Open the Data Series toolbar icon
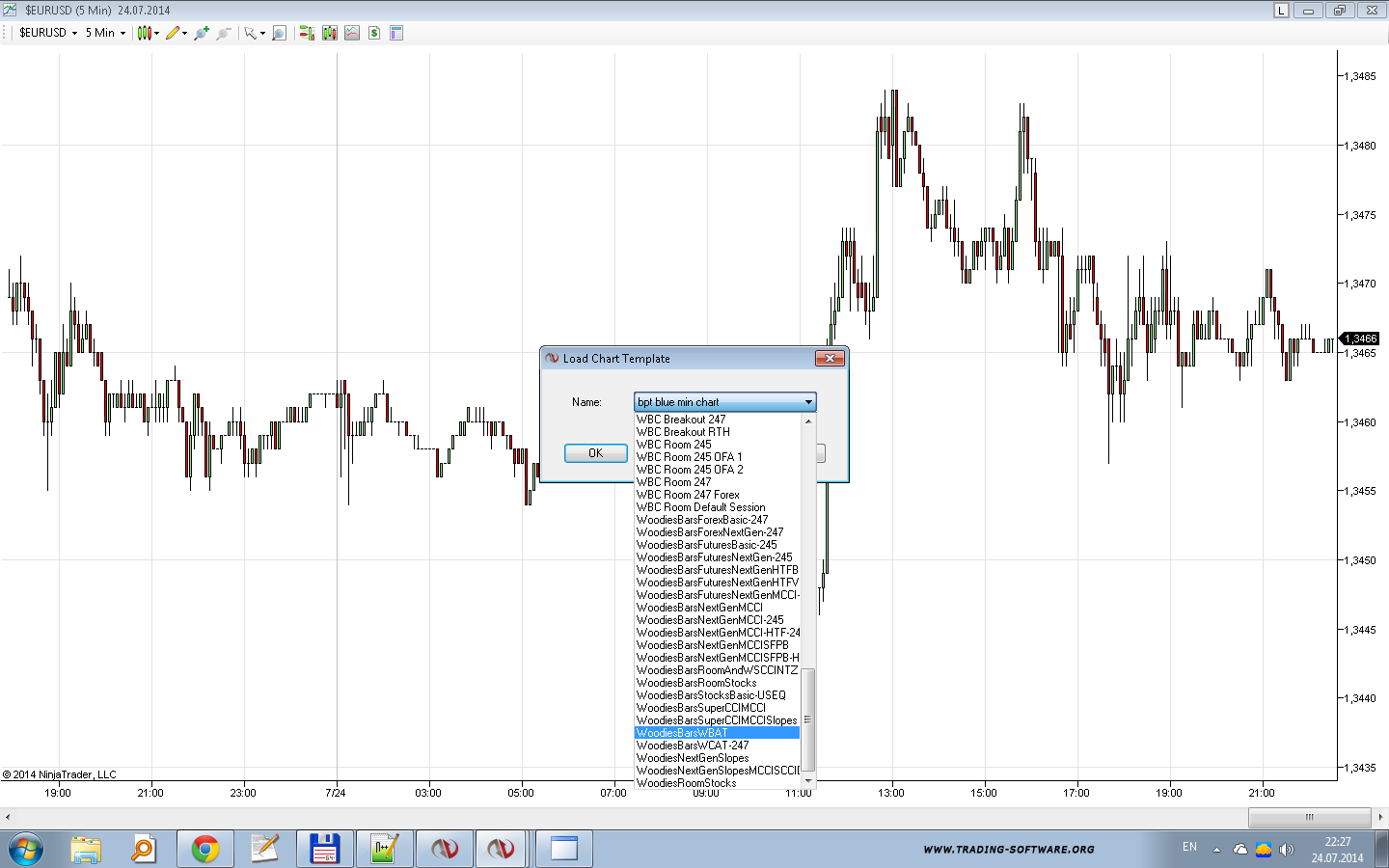Screen dimensions: 1389x868 [330, 33]
